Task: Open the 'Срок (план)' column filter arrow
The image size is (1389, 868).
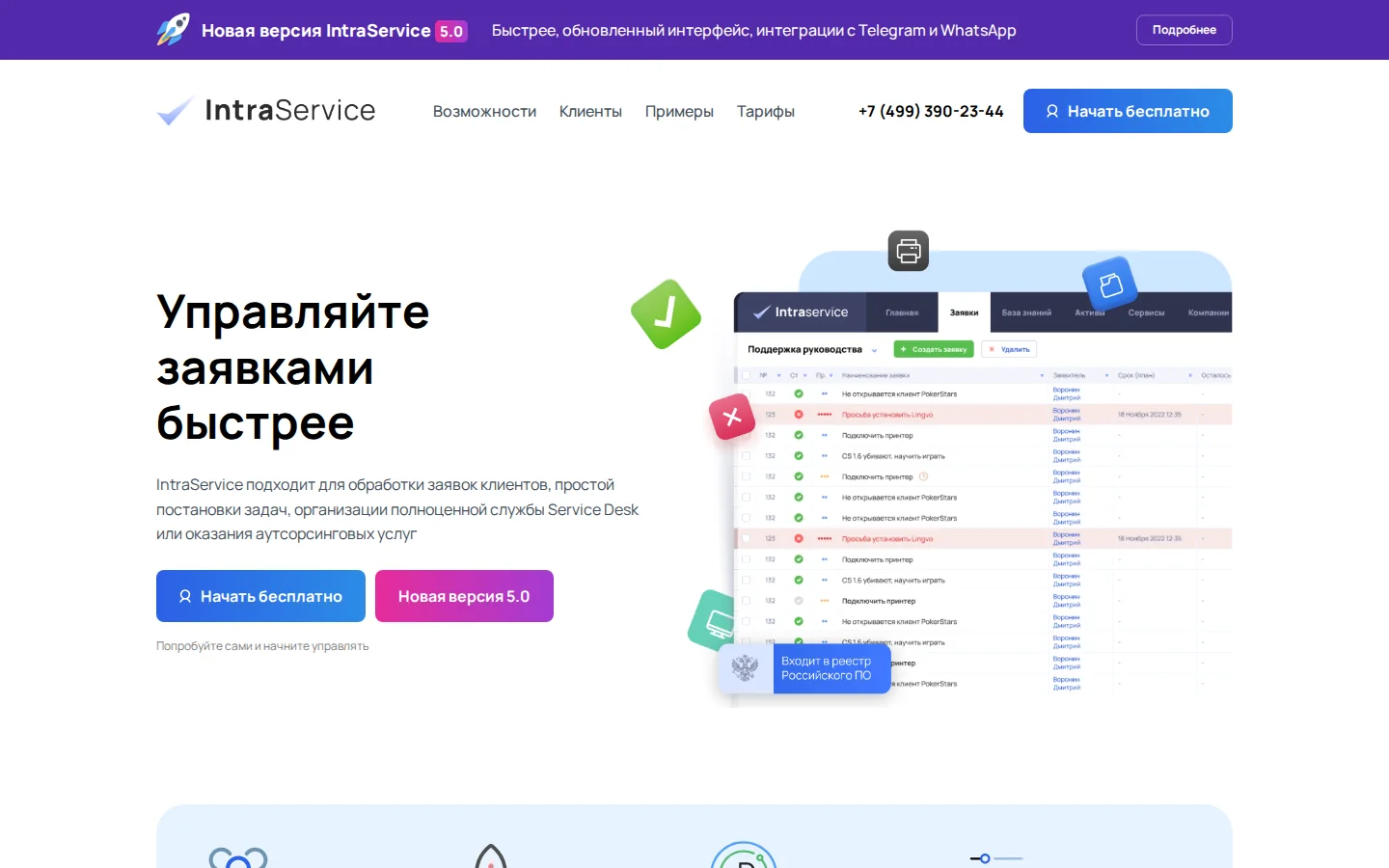Action: (x=1190, y=375)
